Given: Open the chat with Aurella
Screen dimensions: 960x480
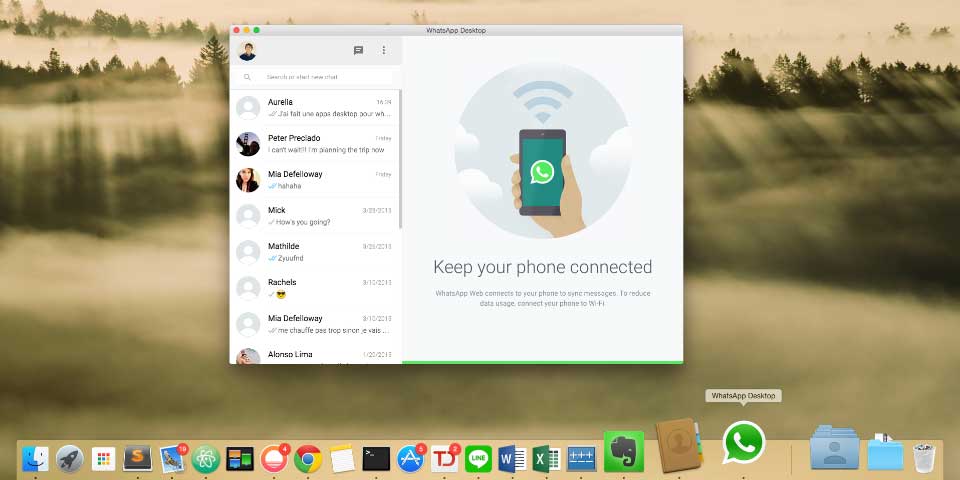Looking at the screenshot, I should [315, 108].
